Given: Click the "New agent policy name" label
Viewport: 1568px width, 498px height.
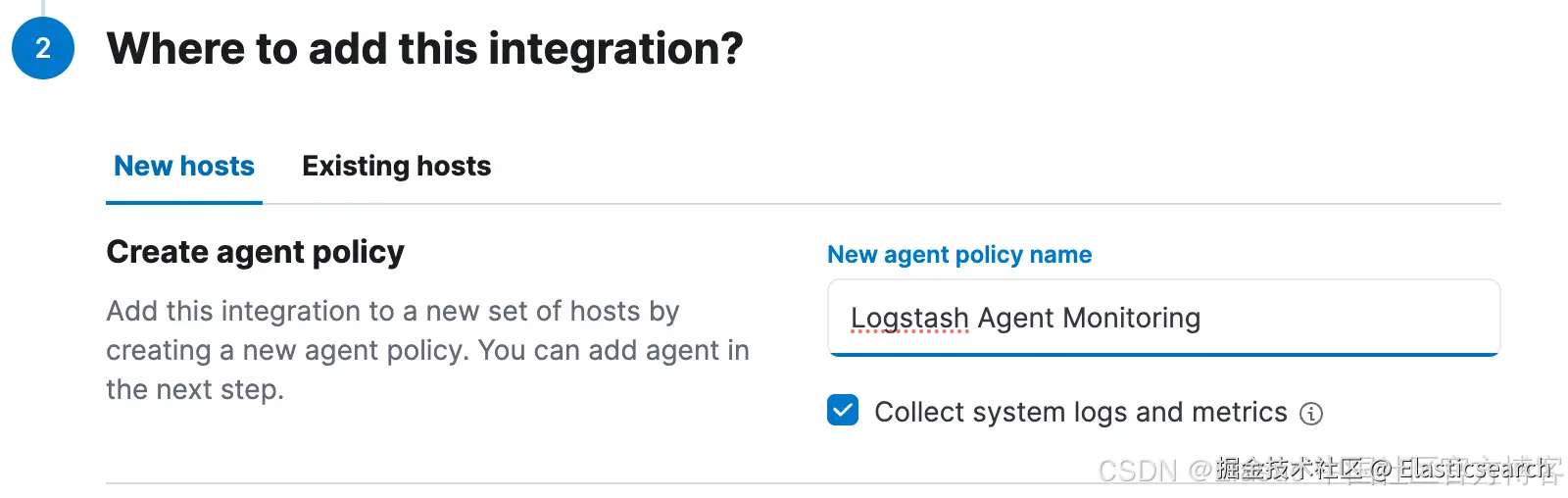Looking at the screenshot, I should [958, 255].
